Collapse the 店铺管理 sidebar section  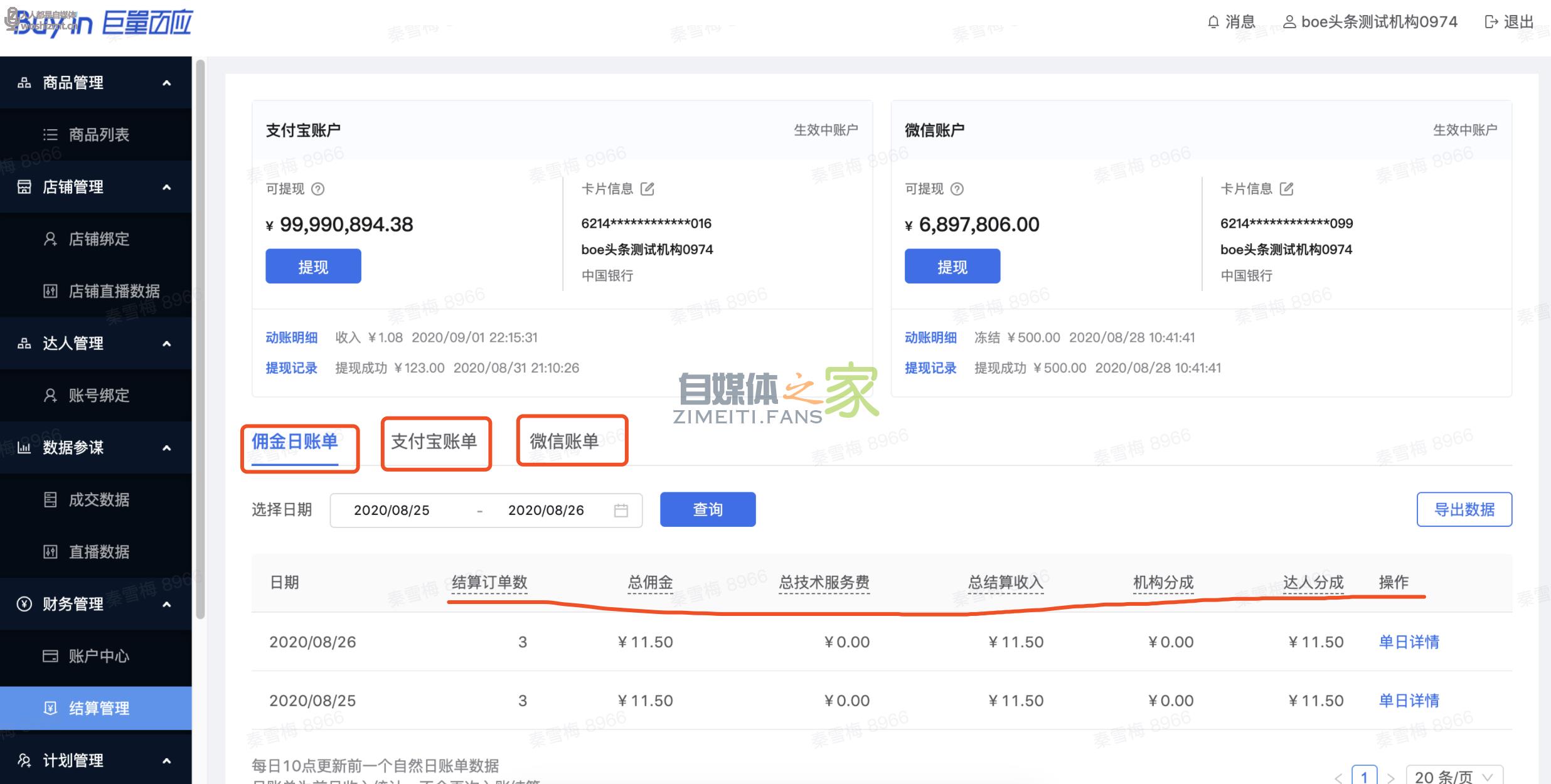click(x=166, y=187)
